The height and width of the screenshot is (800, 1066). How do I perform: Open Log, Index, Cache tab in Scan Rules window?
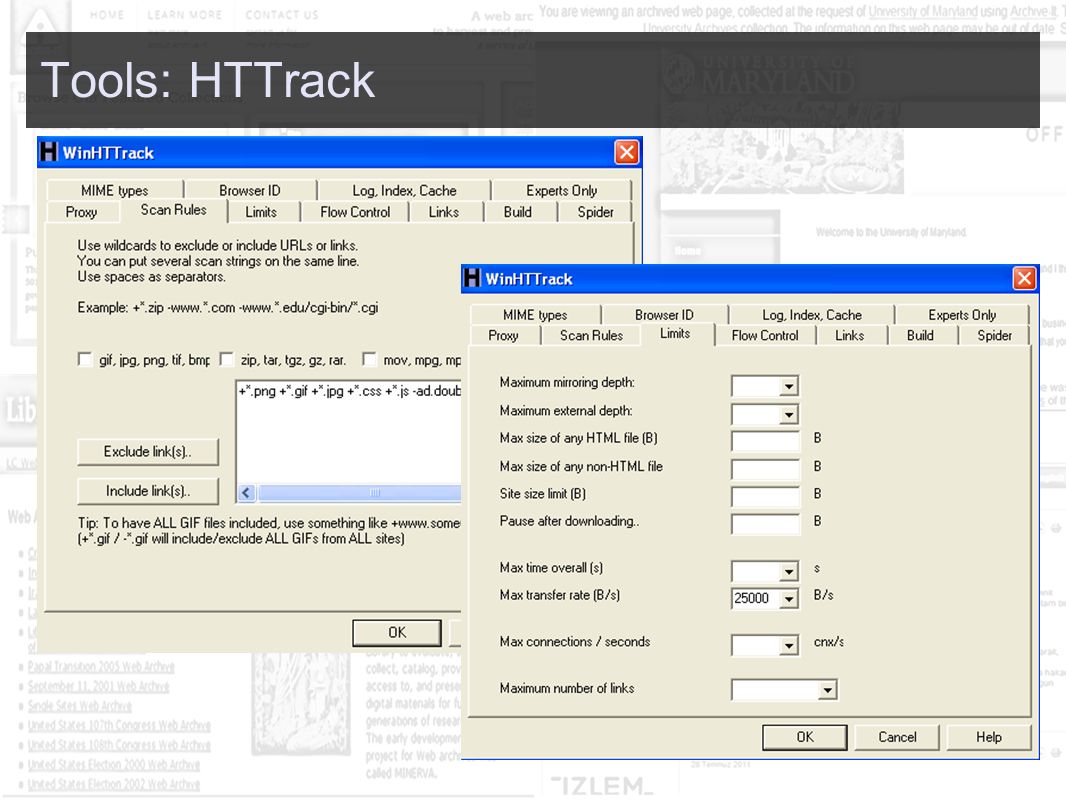tap(405, 190)
